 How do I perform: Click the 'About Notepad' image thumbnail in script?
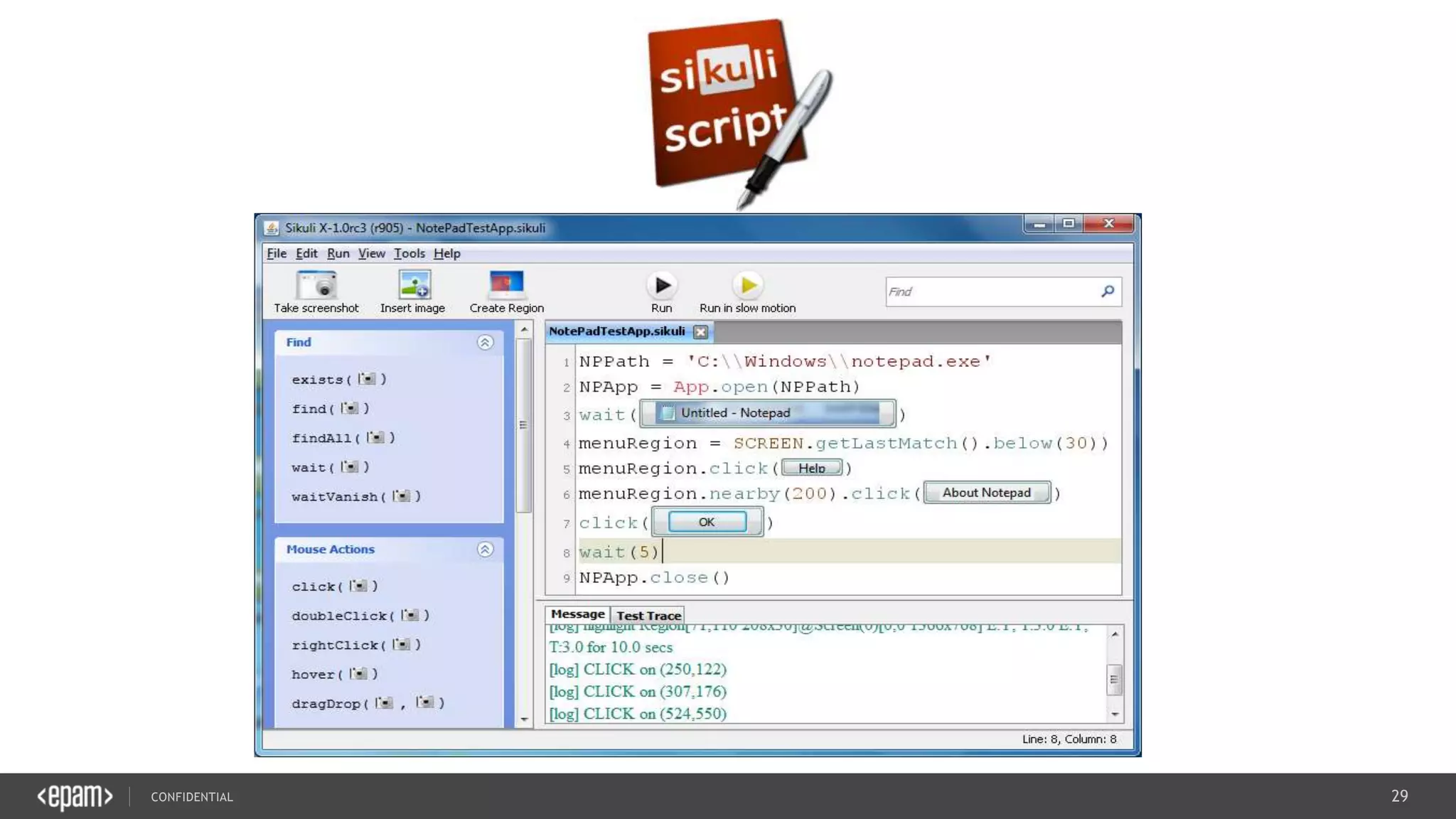[x=986, y=493]
